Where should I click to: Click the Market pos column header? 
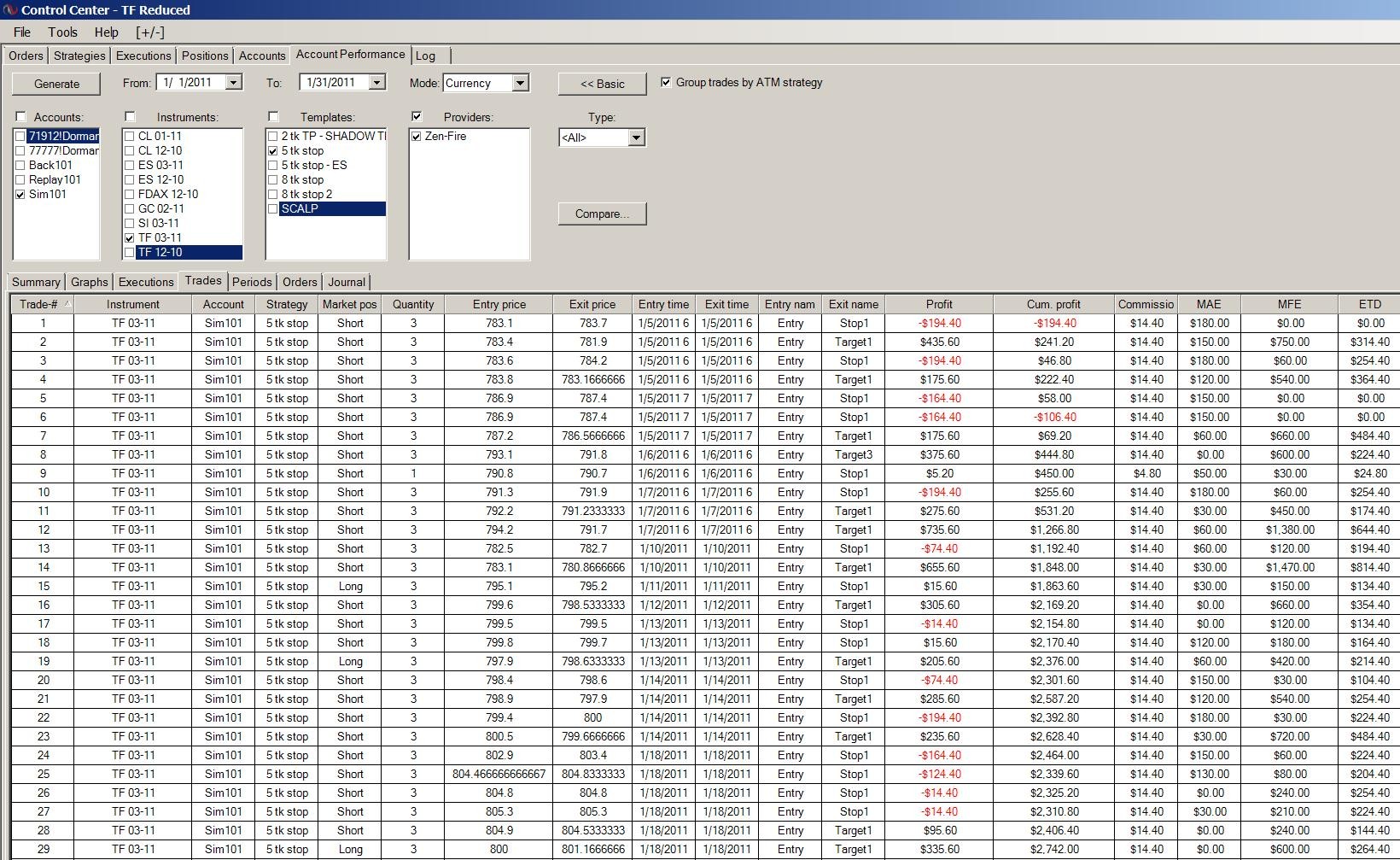click(350, 304)
